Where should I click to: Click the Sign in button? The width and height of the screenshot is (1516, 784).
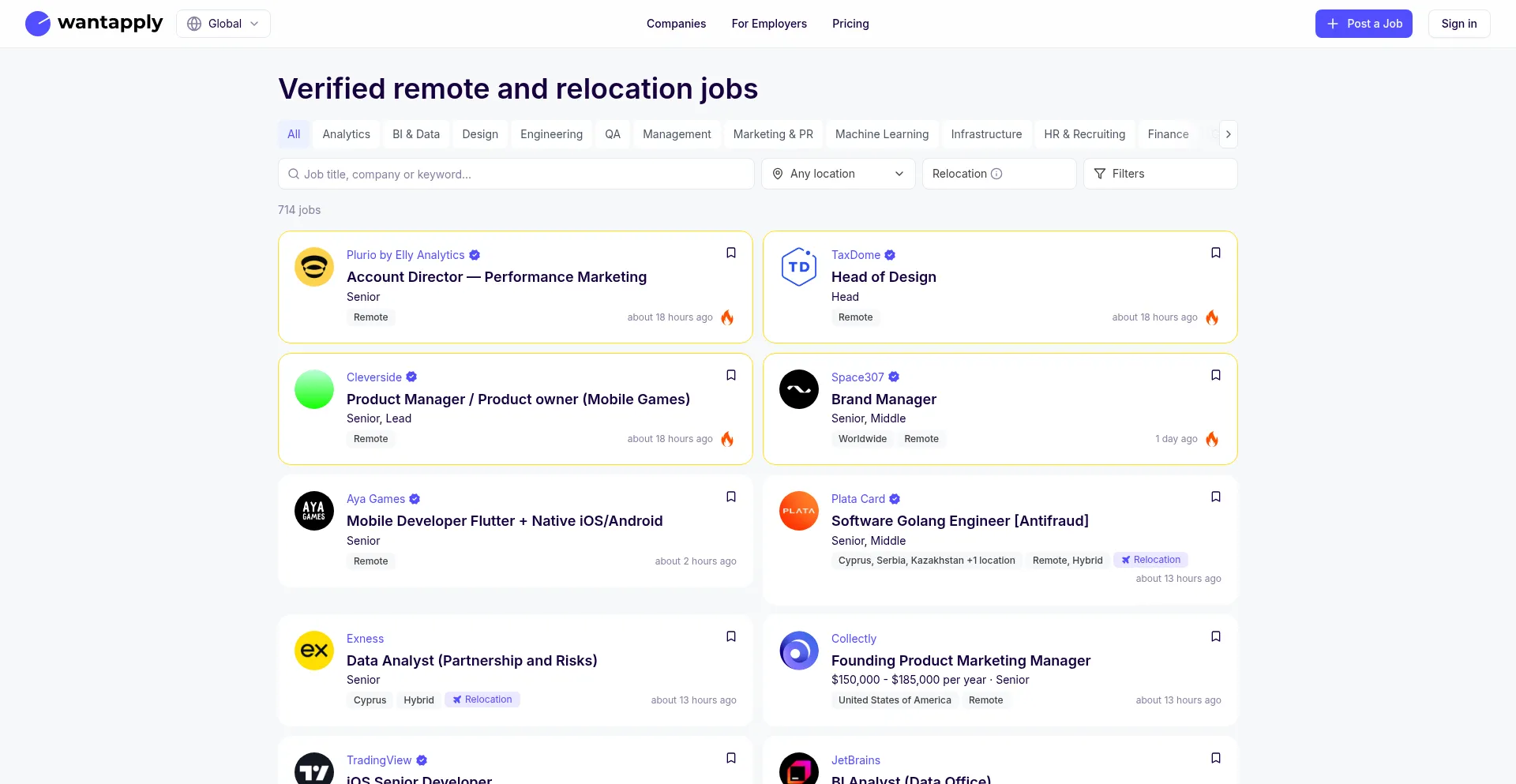(1459, 24)
